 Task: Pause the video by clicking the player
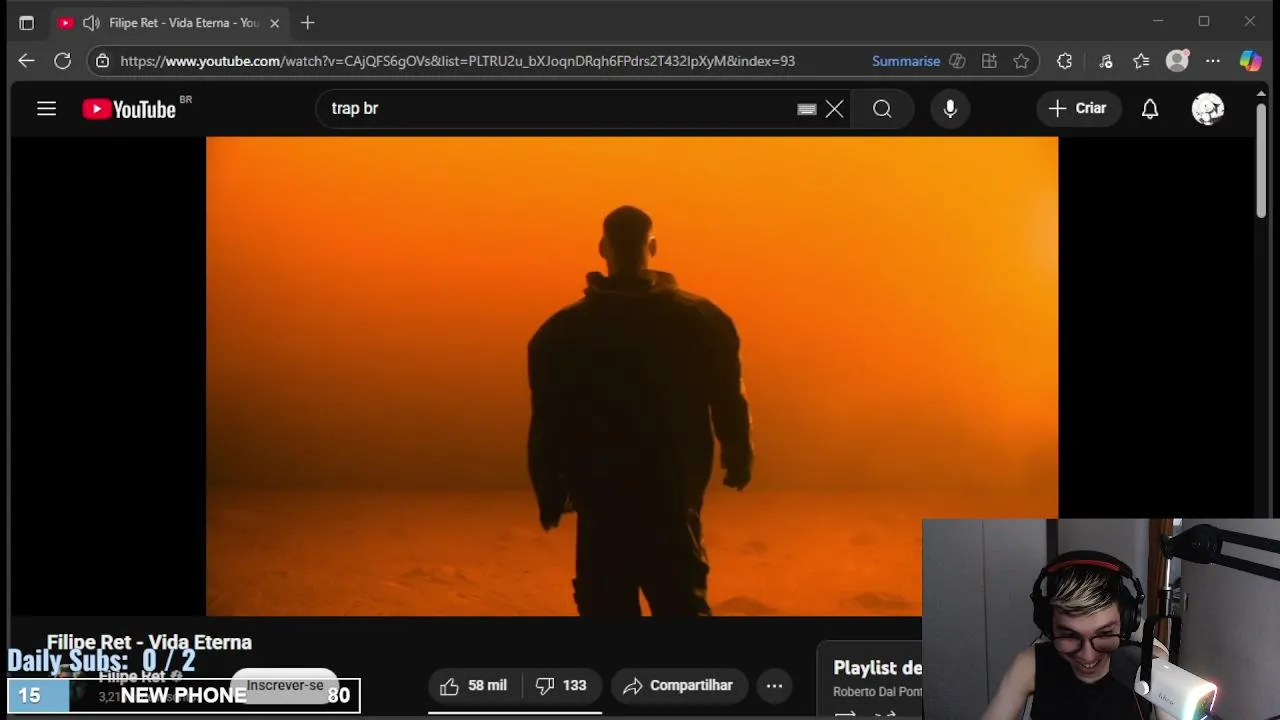click(x=632, y=376)
